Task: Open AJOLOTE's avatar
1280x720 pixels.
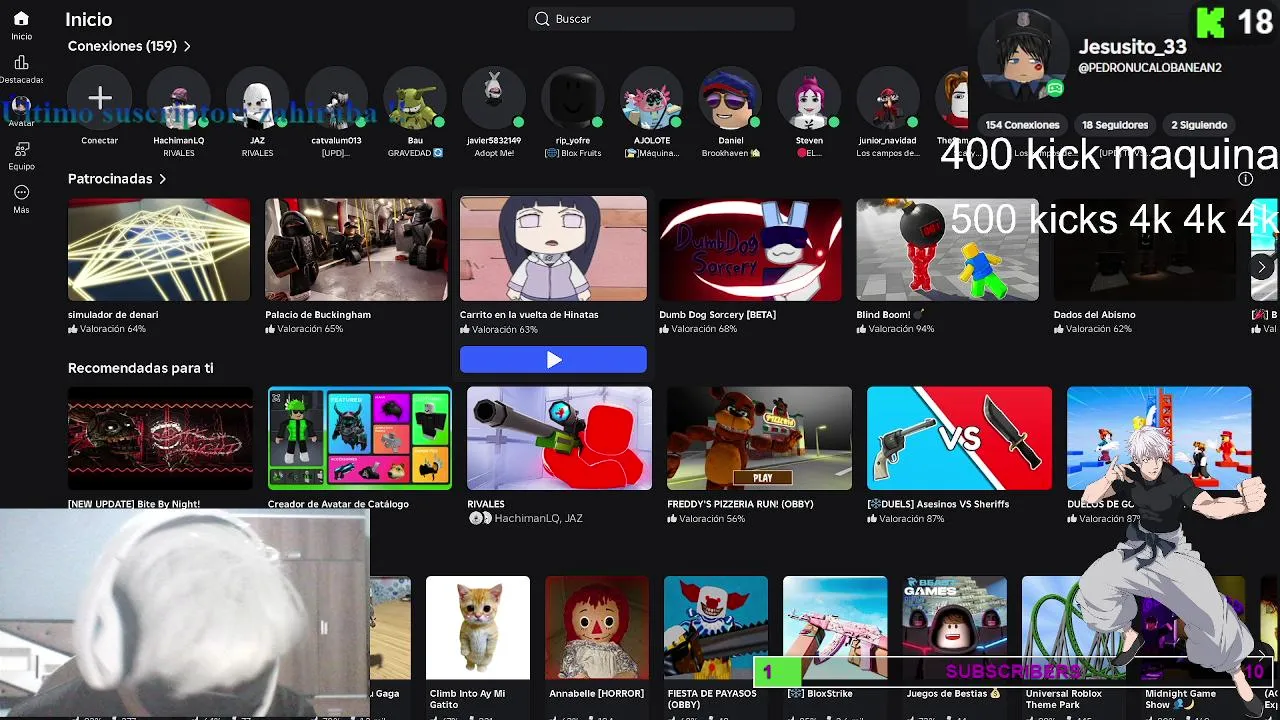Action: point(651,98)
